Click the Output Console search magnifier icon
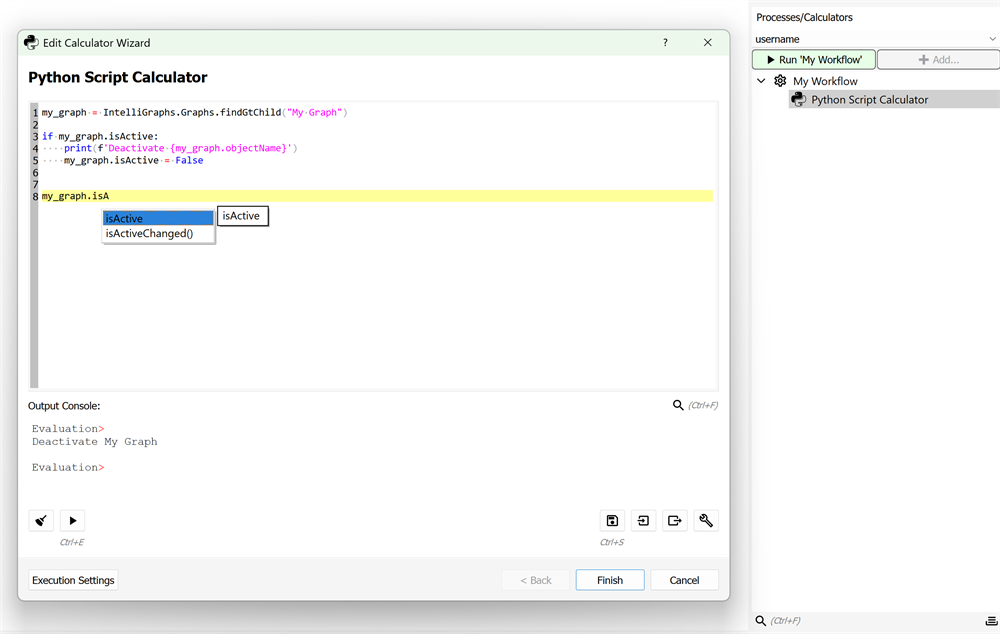The width and height of the screenshot is (1000, 634). tap(678, 405)
